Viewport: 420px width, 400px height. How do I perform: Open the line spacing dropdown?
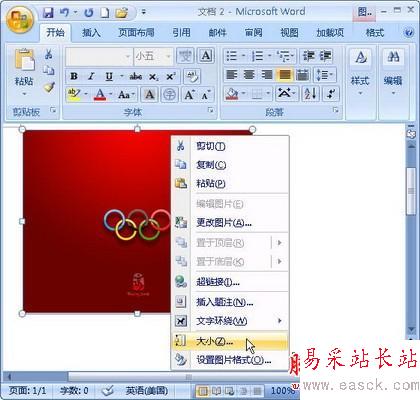[x=324, y=75]
